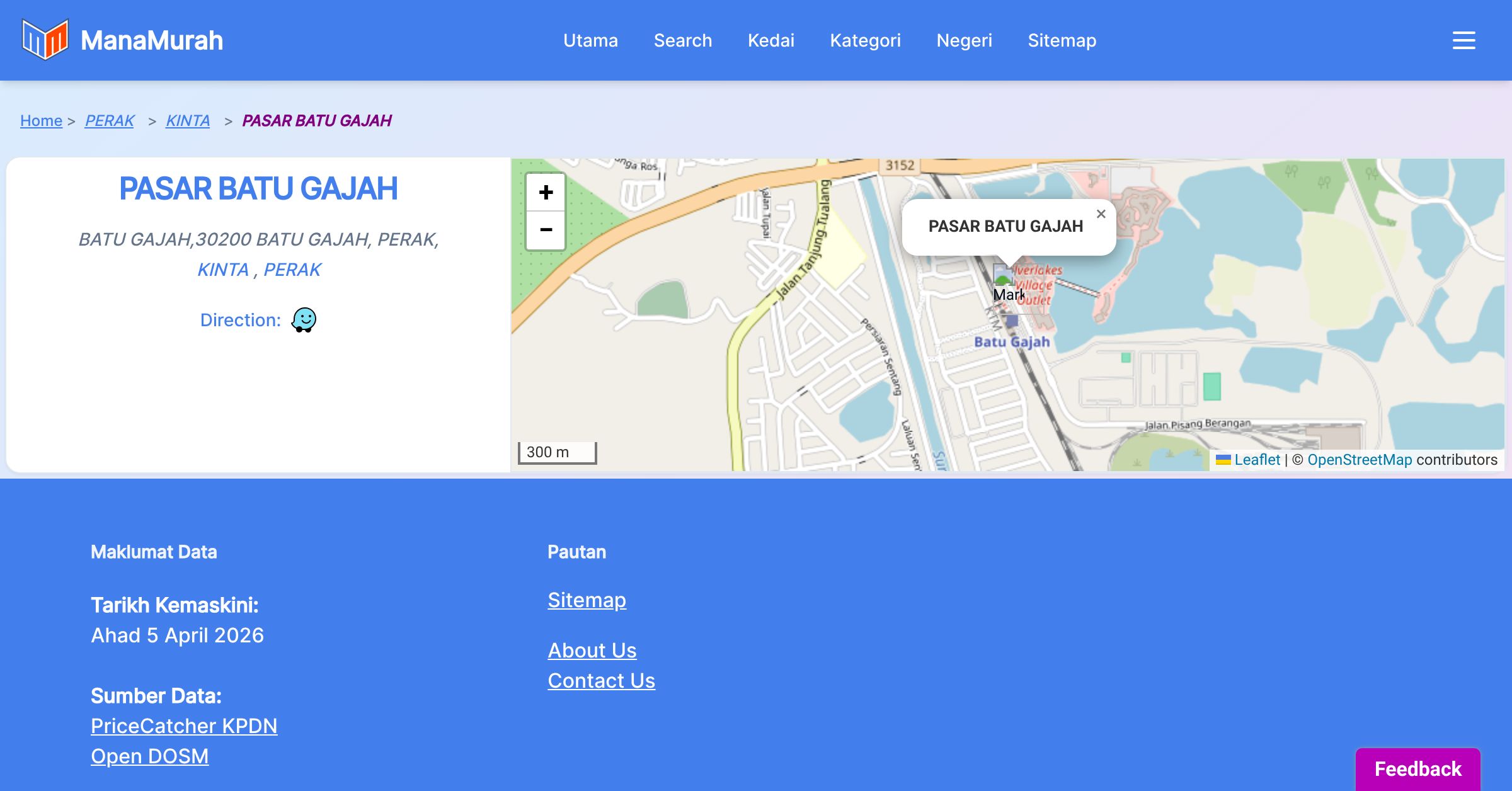The width and height of the screenshot is (1512, 791).
Task: Go to the Search page
Action: 682,40
